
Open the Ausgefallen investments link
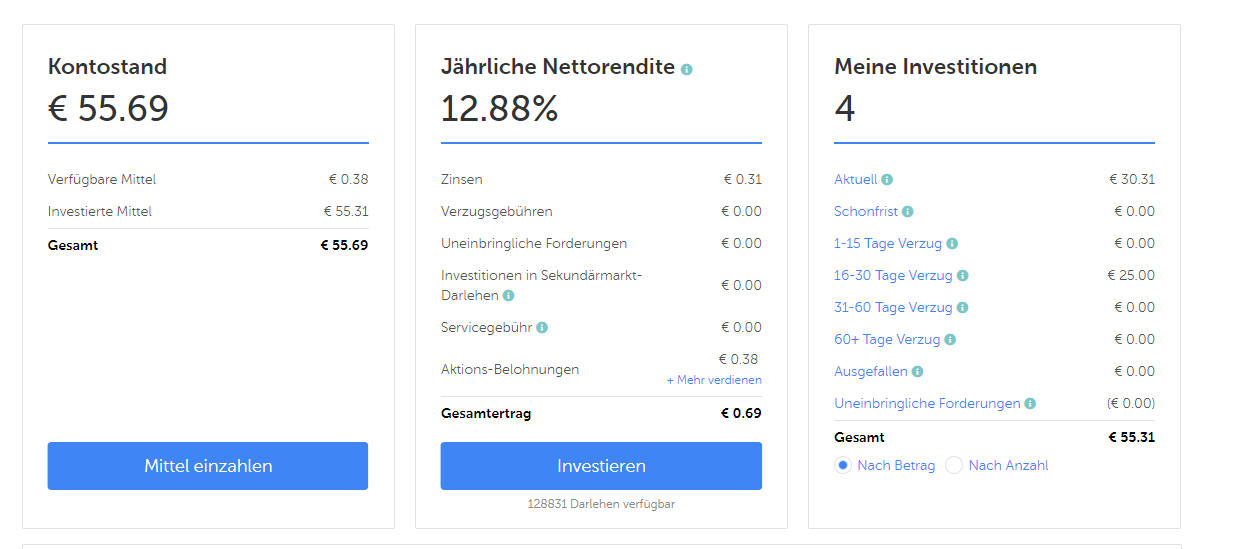tap(871, 372)
